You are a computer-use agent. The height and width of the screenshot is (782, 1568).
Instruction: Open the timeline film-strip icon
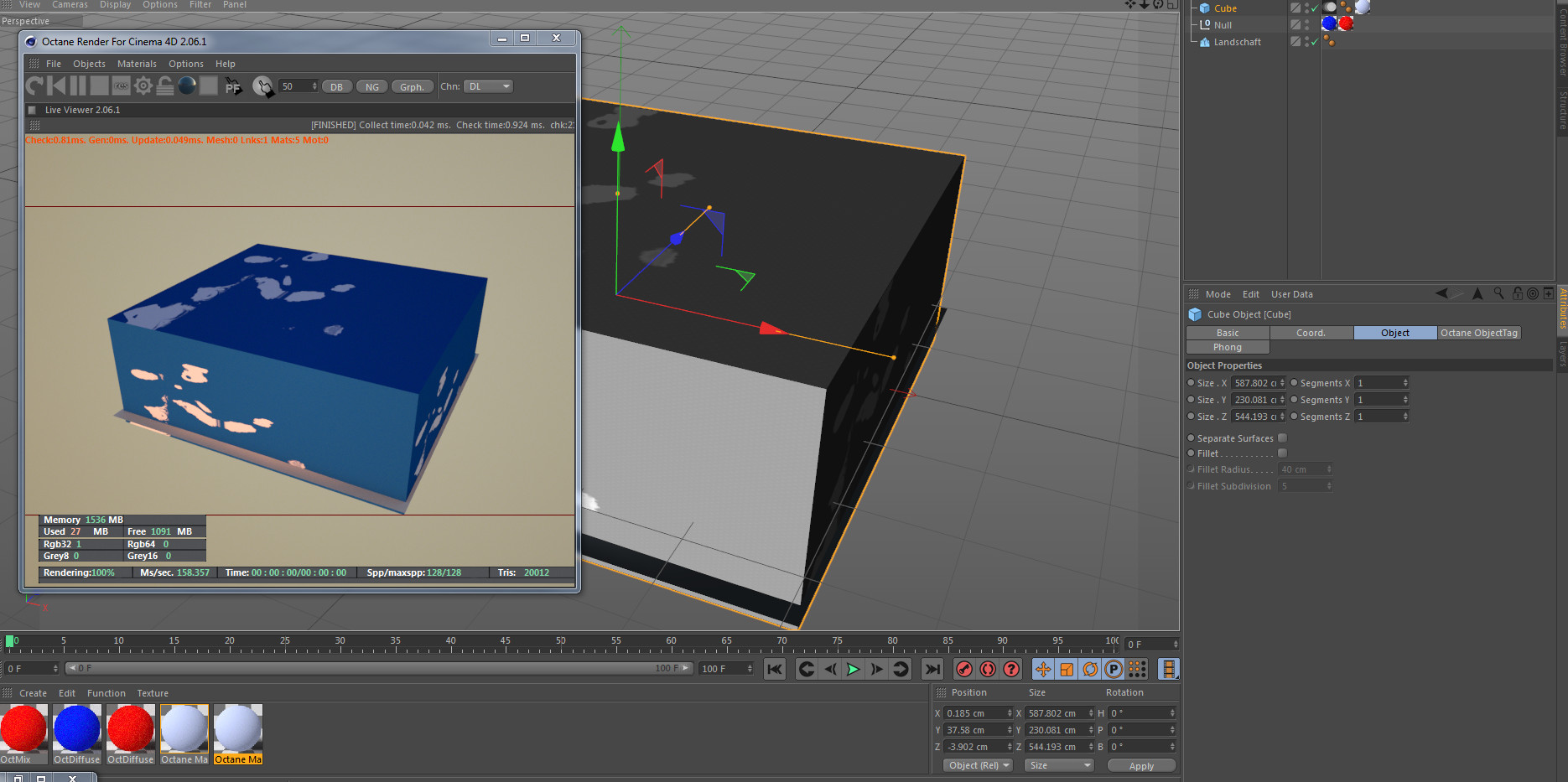[x=1168, y=669]
